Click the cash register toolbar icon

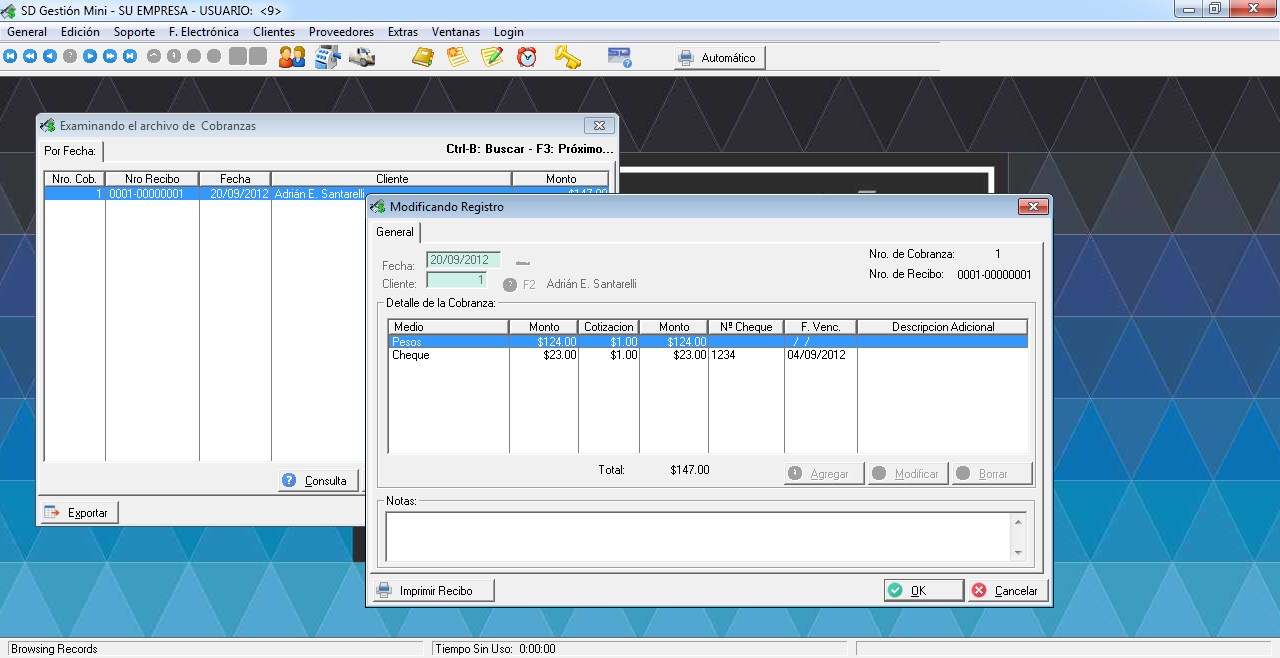click(x=328, y=57)
